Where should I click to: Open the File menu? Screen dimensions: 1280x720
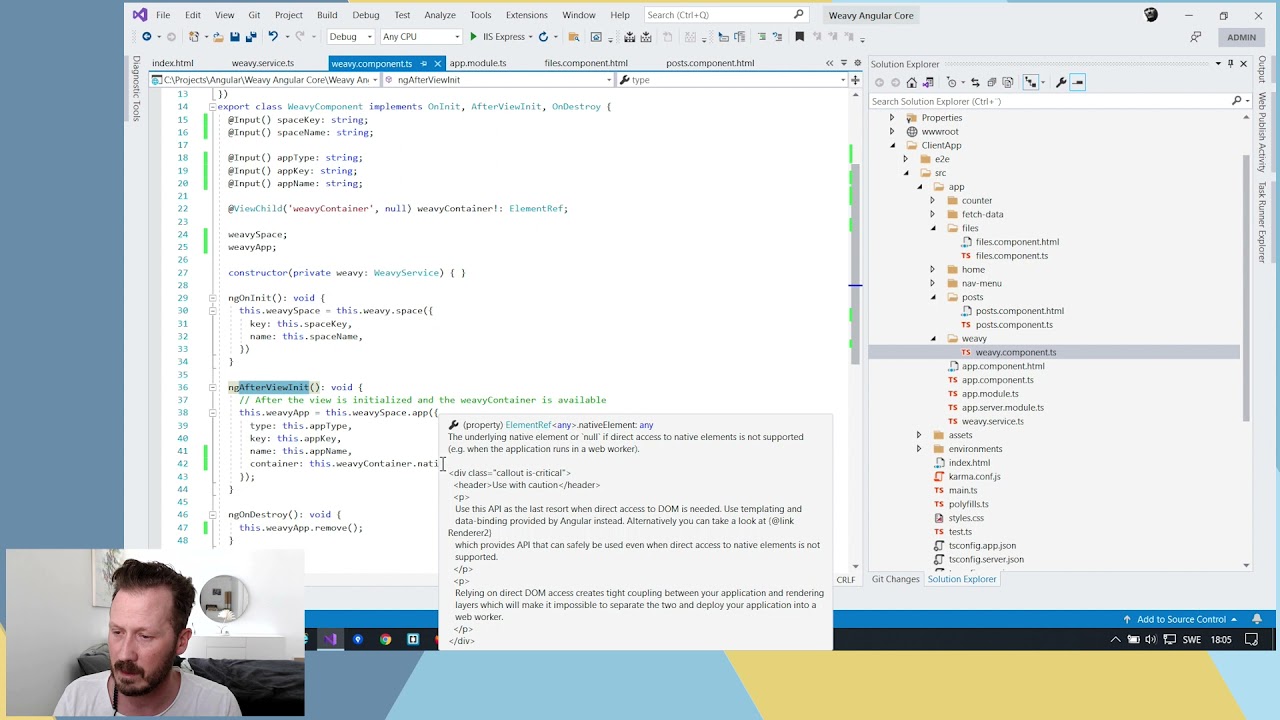tap(162, 15)
